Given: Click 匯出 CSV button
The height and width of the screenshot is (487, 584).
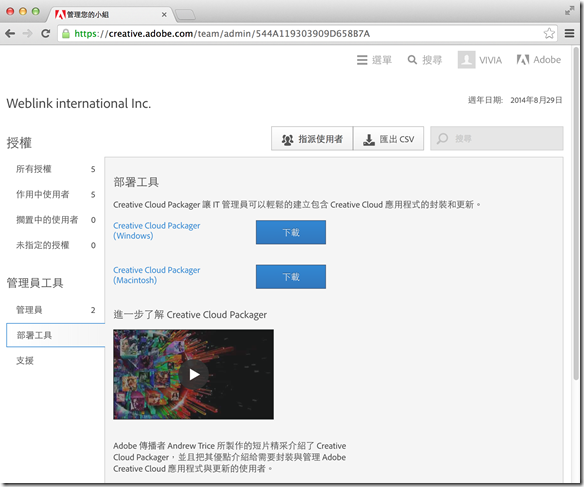Looking at the screenshot, I should pyautogui.click(x=388, y=139).
